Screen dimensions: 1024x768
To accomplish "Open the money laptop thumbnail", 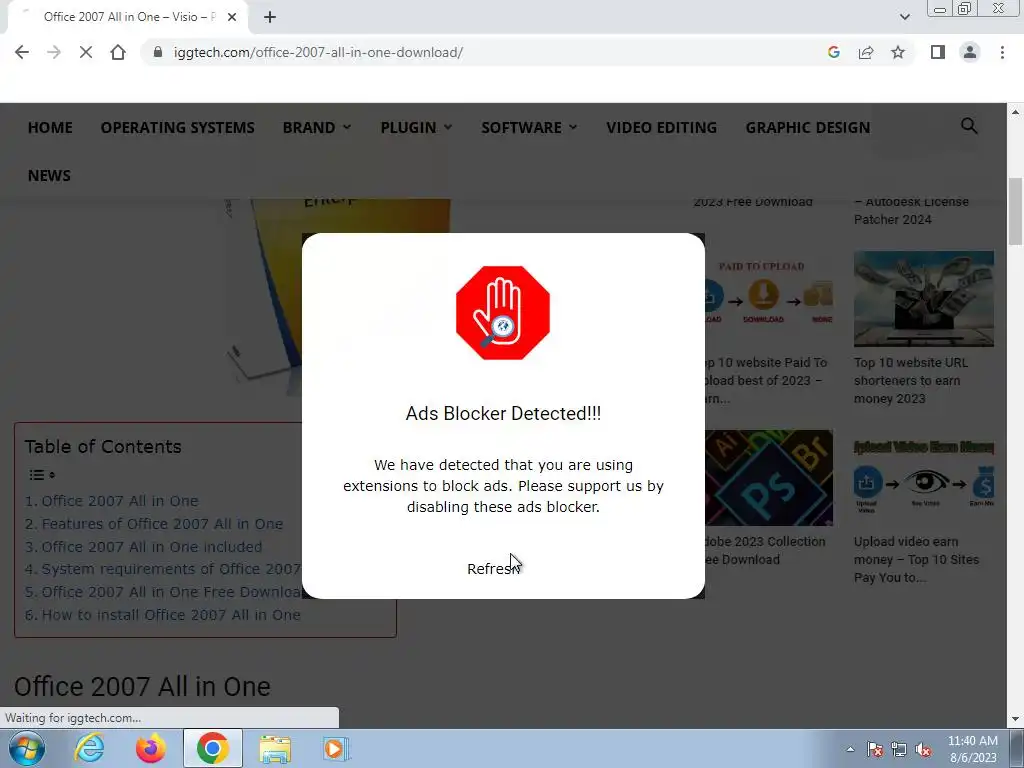I will [x=923, y=299].
